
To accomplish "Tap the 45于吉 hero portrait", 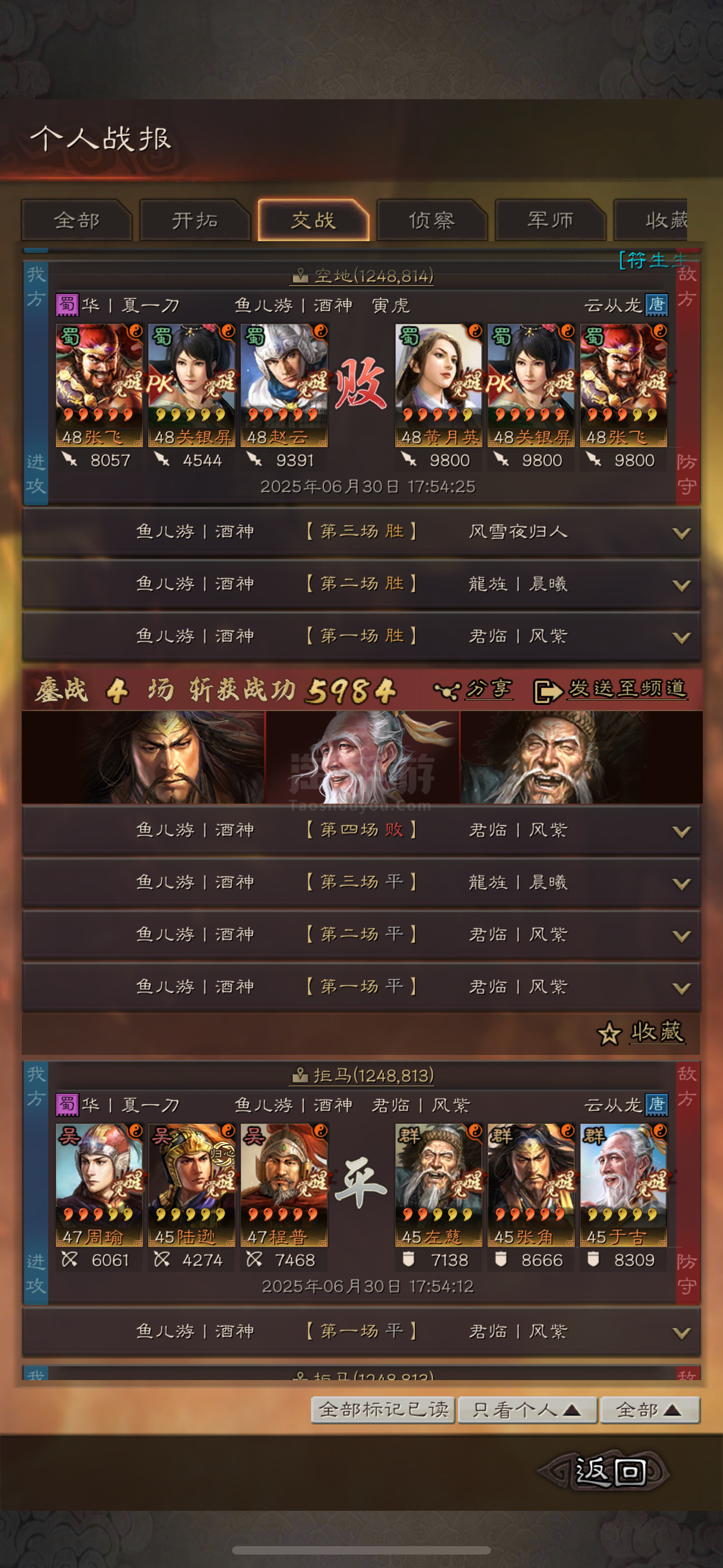I will point(623,1184).
